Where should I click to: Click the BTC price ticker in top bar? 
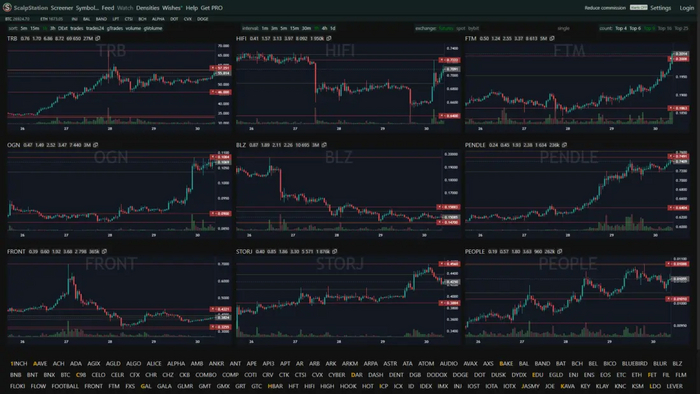coord(17,19)
